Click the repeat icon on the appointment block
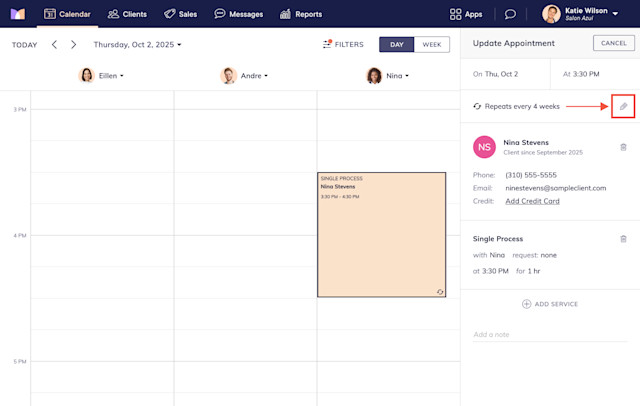The width and height of the screenshot is (640, 406). point(440,292)
